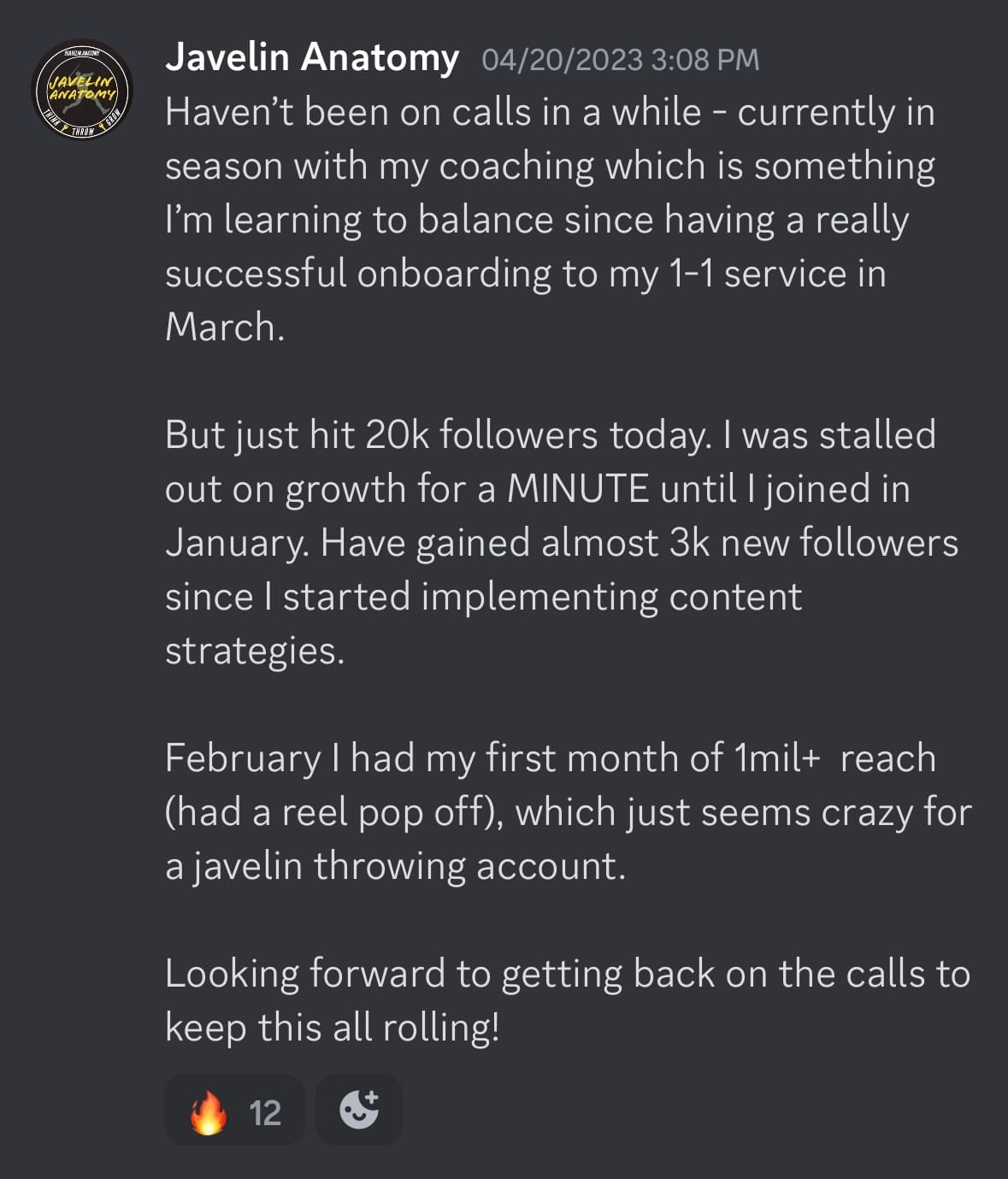Viewport: 1008px width, 1179px height.
Task: Click the word "March." ending first paragraph
Action: (x=224, y=327)
